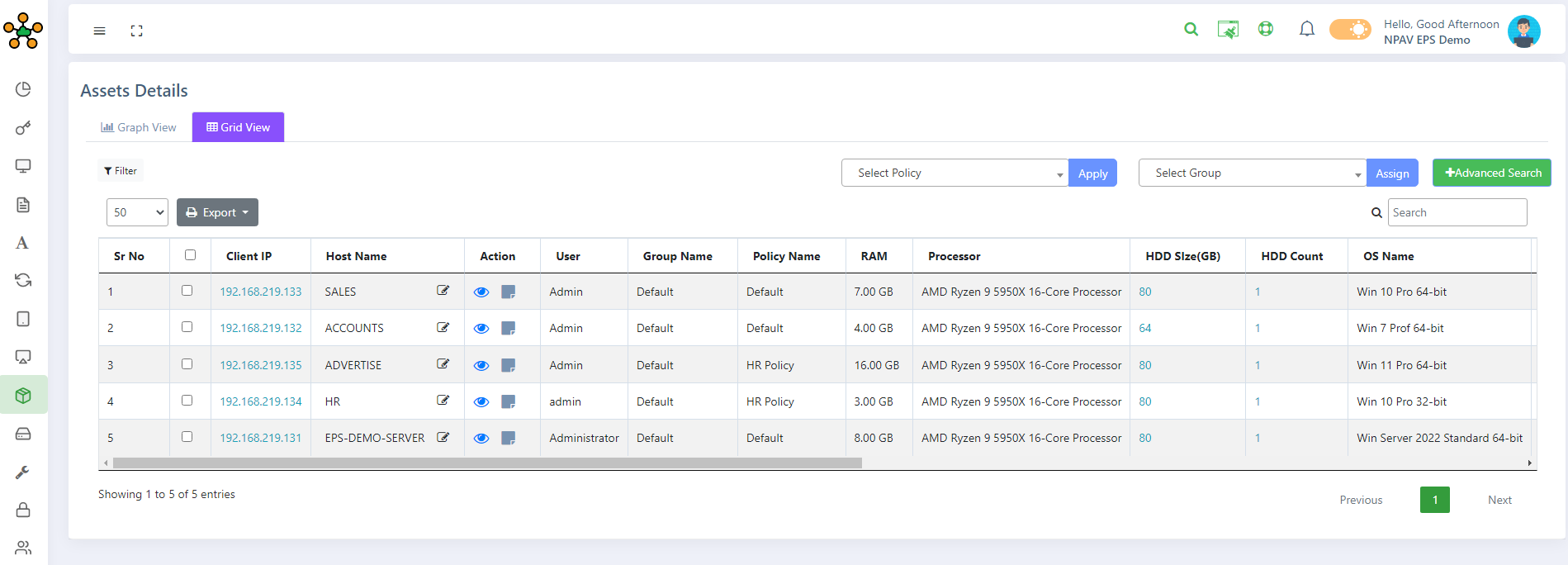Open the page size 50 dropdown
Image resolution: width=1568 pixels, height=565 pixels.
pyautogui.click(x=137, y=212)
